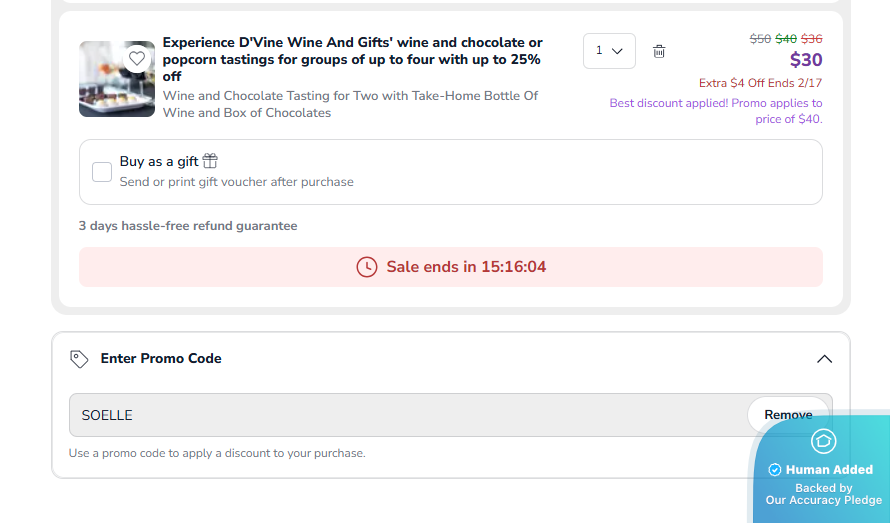Viewport: 890px width, 523px height.
Task: Click the Enter Promo Code header
Action: [x=161, y=359]
